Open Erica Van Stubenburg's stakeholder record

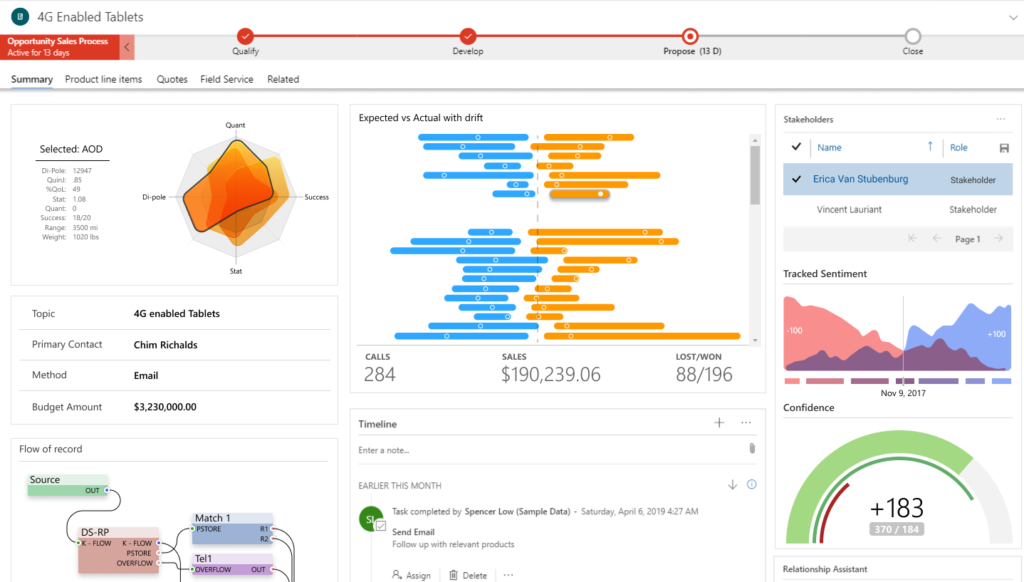tap(860, 178)
